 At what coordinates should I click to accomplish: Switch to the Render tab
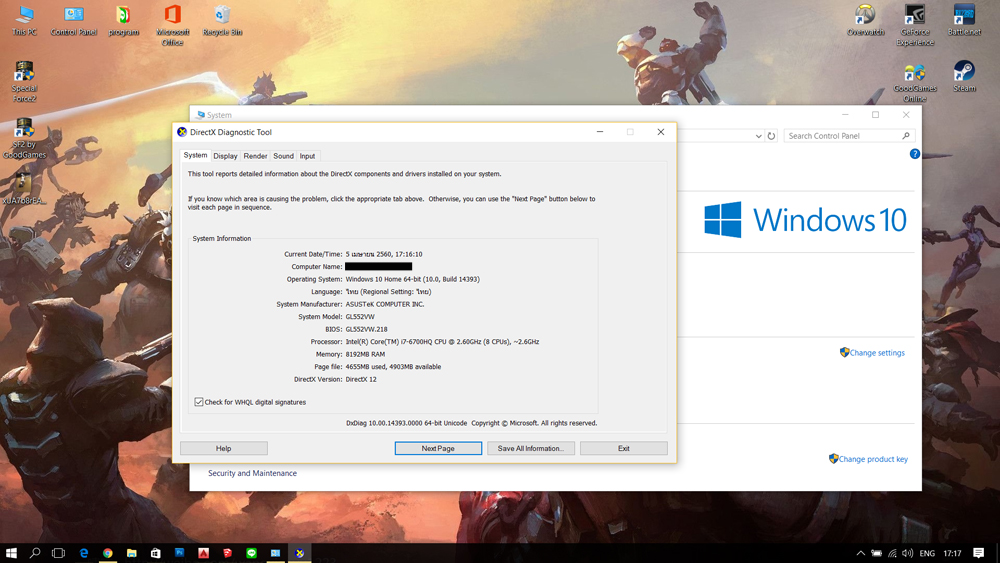pos(255,156)
